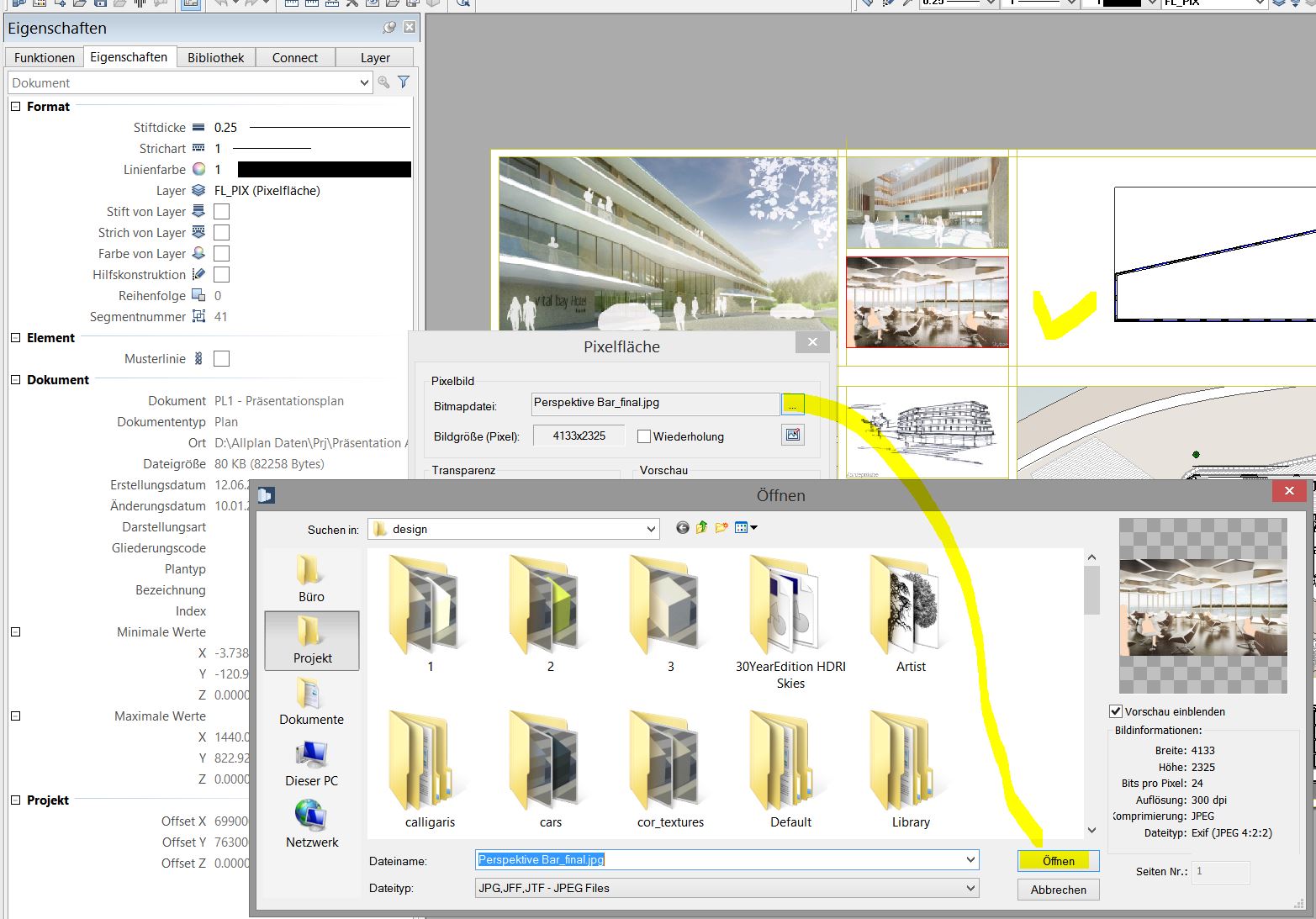This screenshot has width=1316, height=919.
Task: Click the browse button next to Bitmapdatei
Action: click(x=792, y=404)
